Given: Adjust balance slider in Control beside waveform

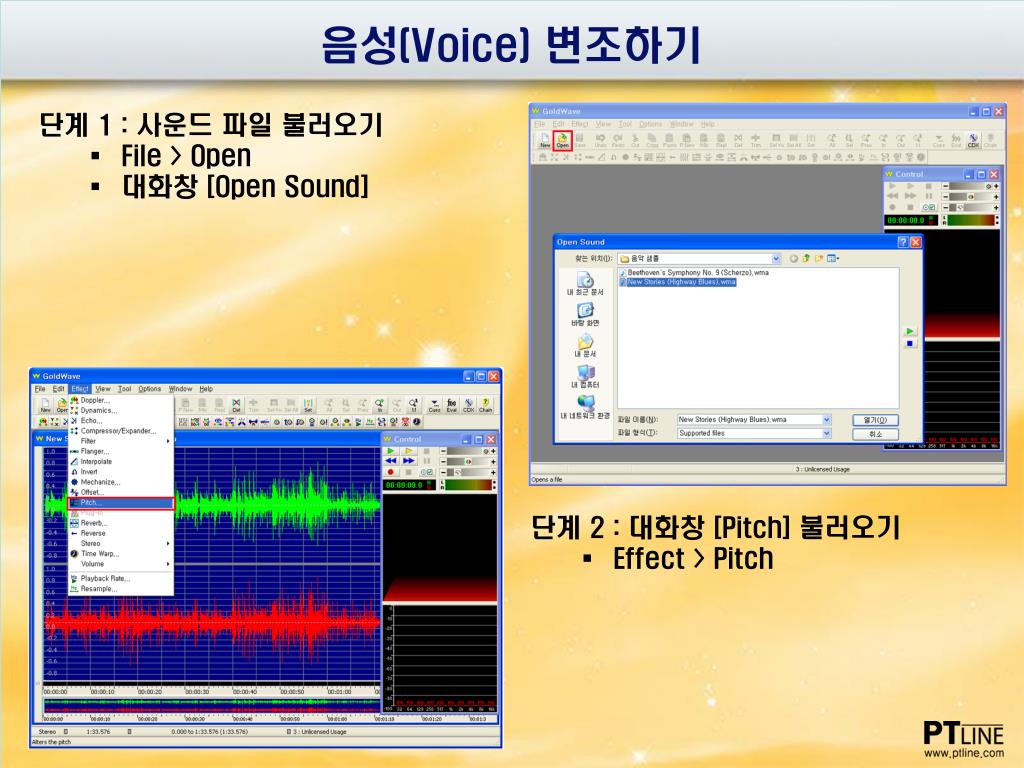Looking at the screenshot, I should (x=468, y=461).
